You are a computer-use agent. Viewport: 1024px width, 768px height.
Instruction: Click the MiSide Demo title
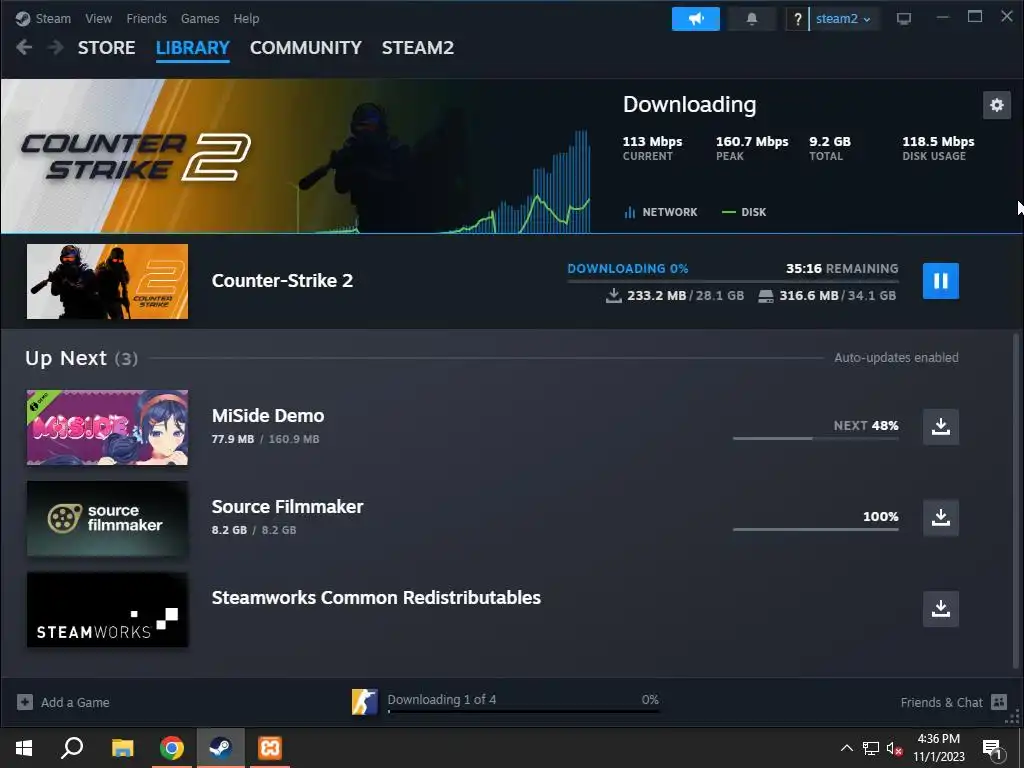pos(268,415)
